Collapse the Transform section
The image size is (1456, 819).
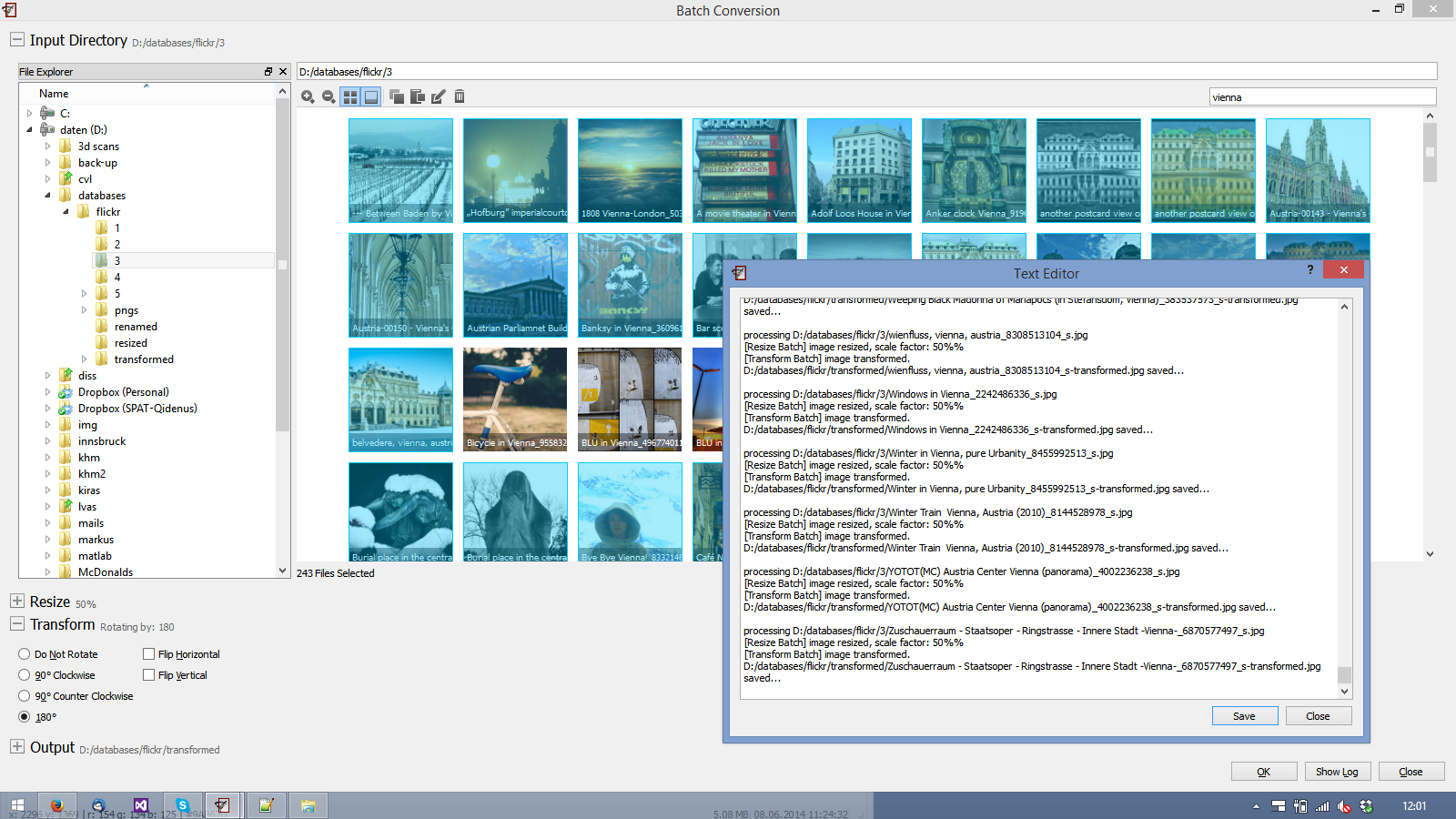(16, 623)
